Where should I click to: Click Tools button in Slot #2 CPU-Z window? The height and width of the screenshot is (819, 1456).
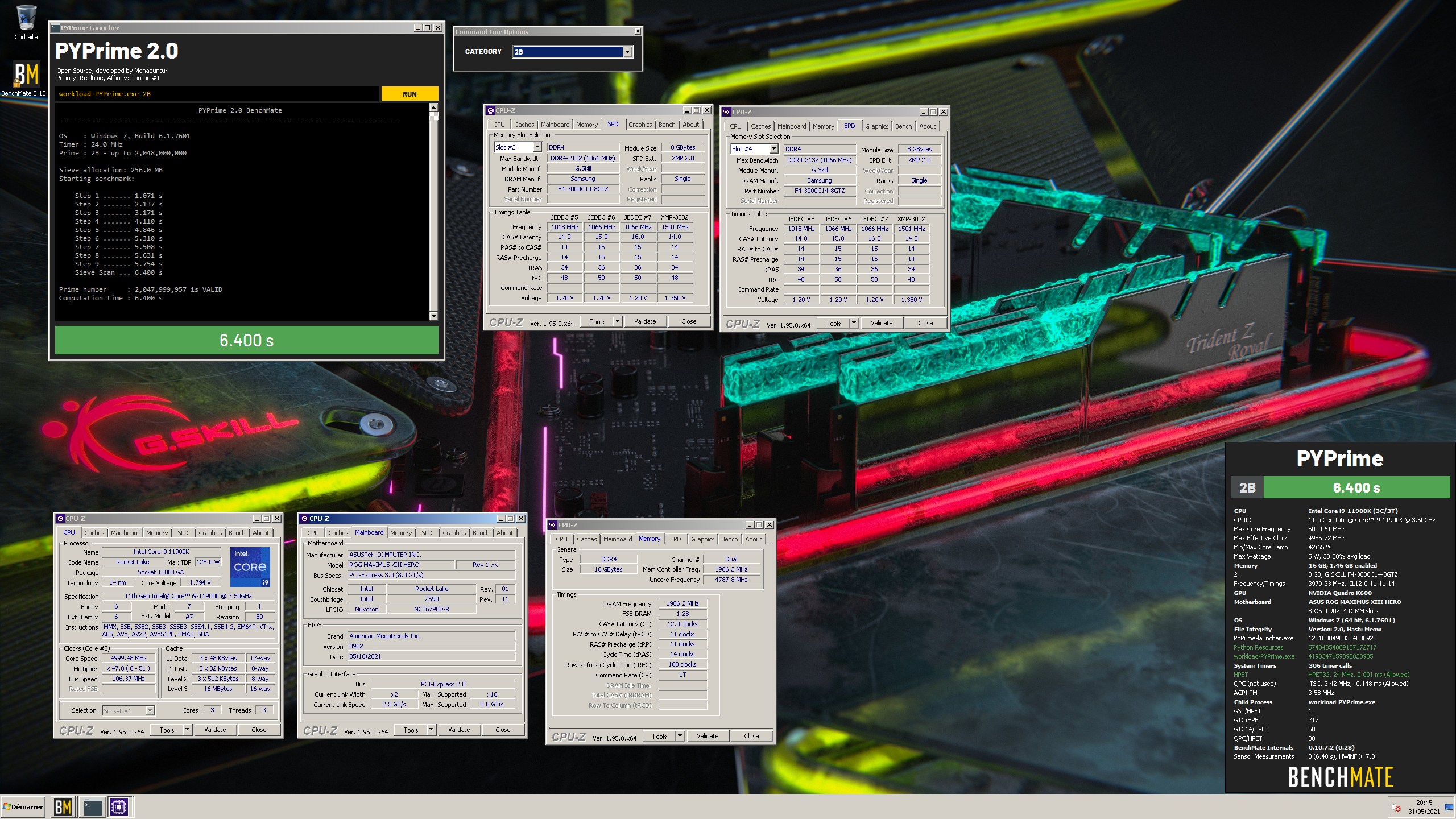(597, 321)
